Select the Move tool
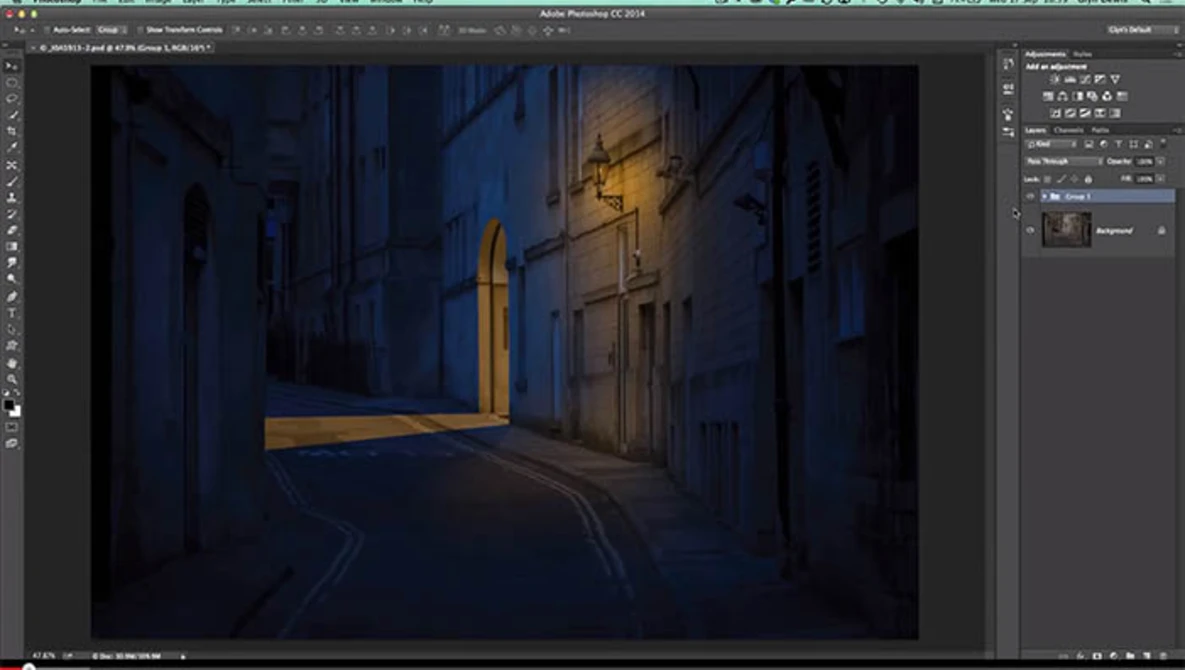 pos(11,66)
